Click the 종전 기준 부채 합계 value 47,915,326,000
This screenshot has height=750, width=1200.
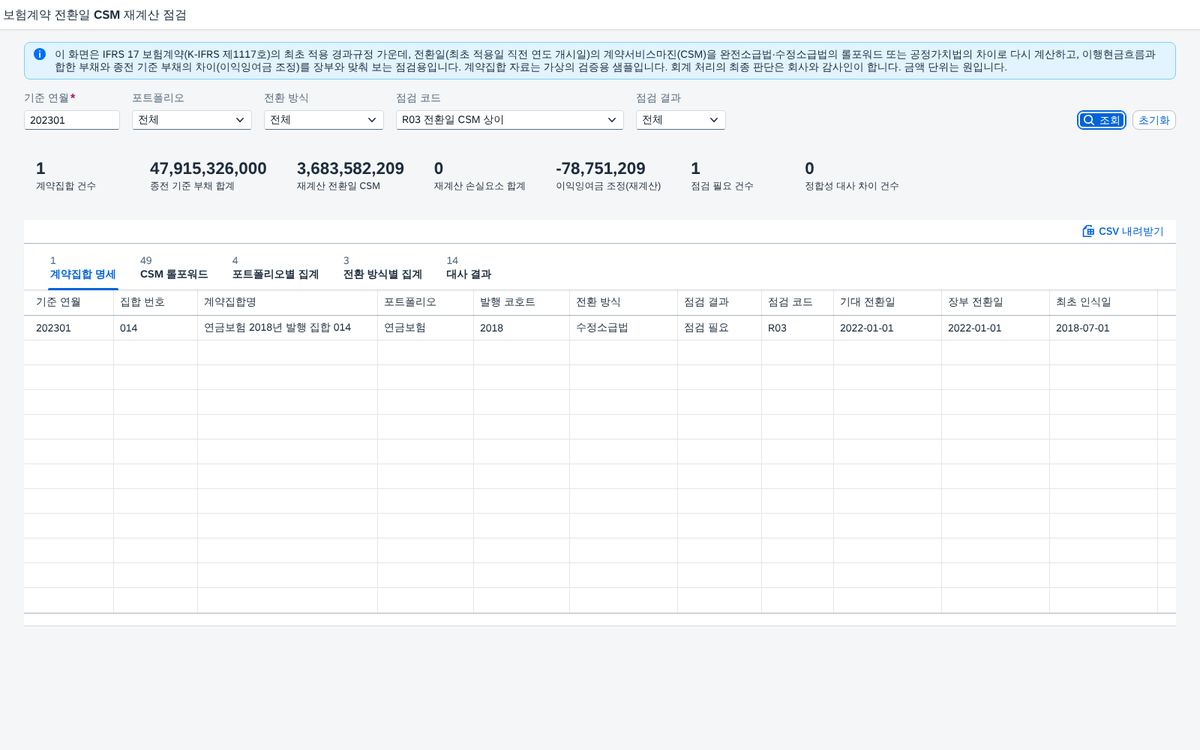click(x=208, y=168)
